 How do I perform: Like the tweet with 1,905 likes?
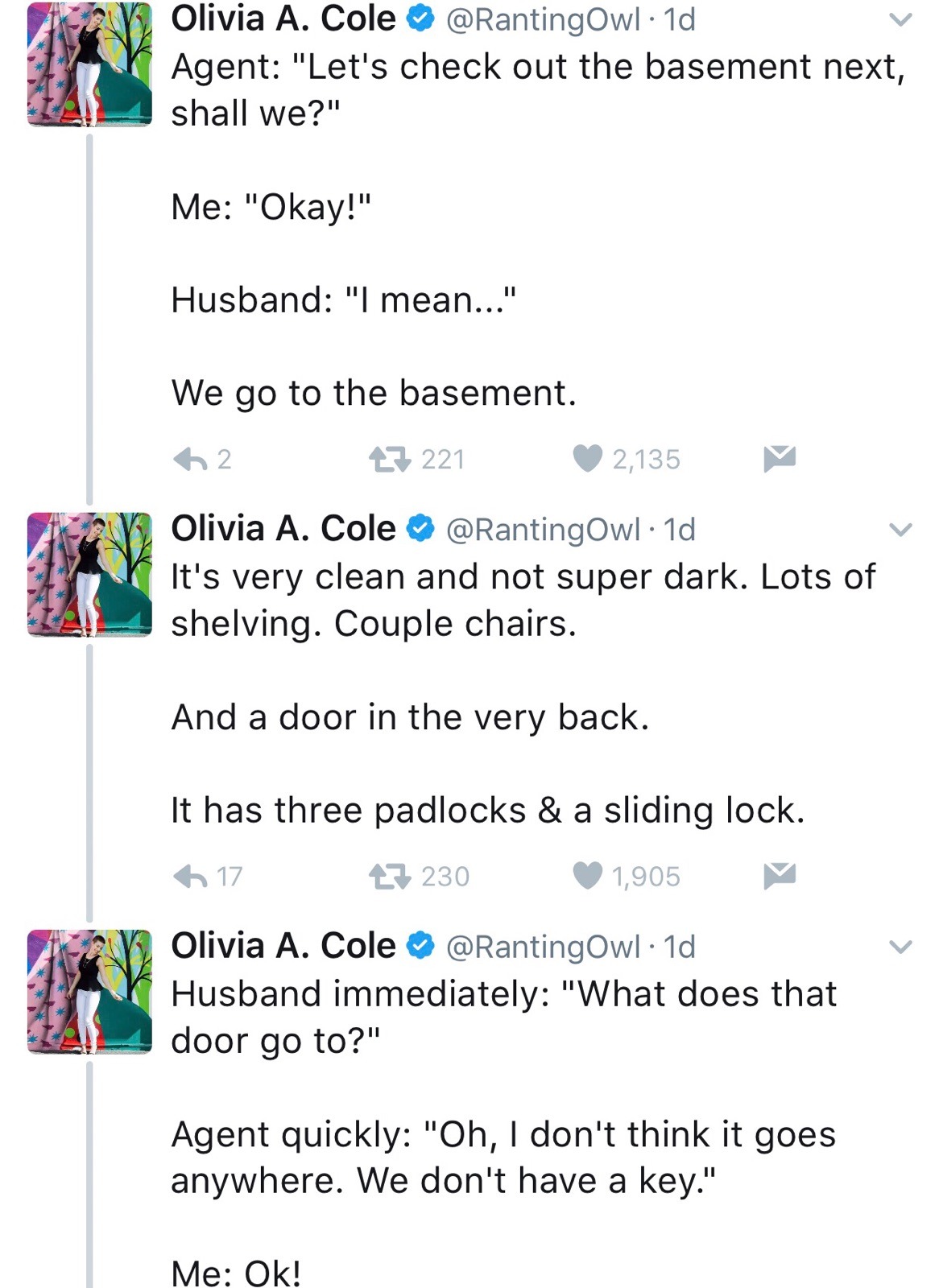coord(588,875)
